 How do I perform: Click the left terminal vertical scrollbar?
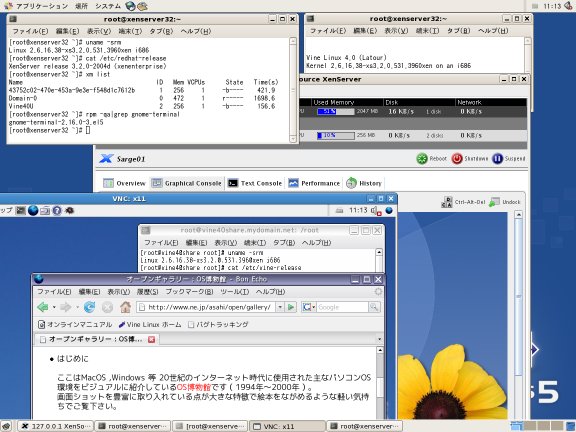pyautogui.click(x=293, y=90)
